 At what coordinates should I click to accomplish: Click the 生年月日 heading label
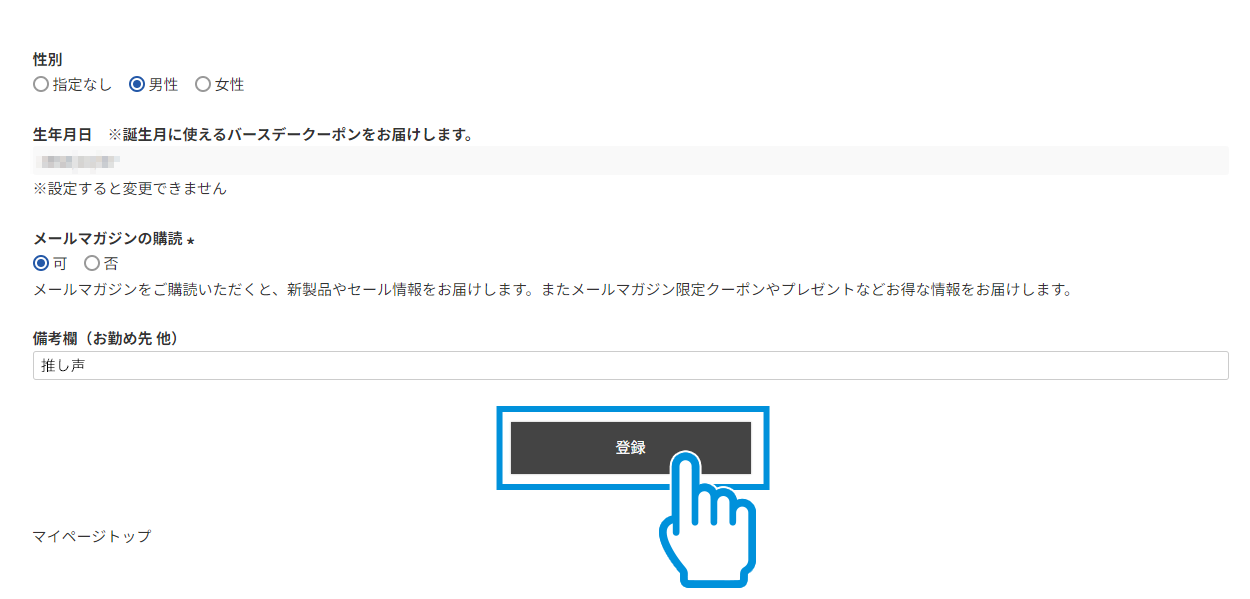(62, 134)
